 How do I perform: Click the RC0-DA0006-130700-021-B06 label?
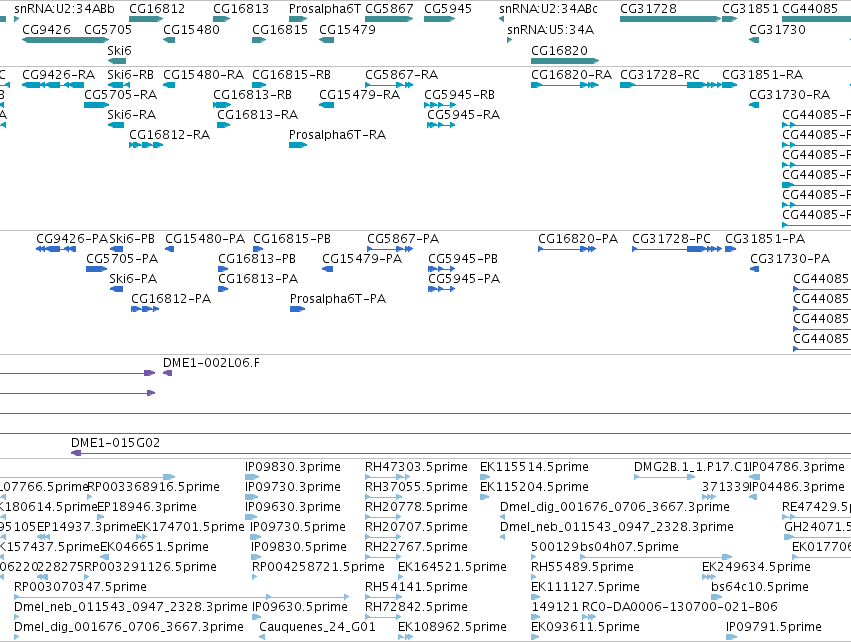click(680, 607)
